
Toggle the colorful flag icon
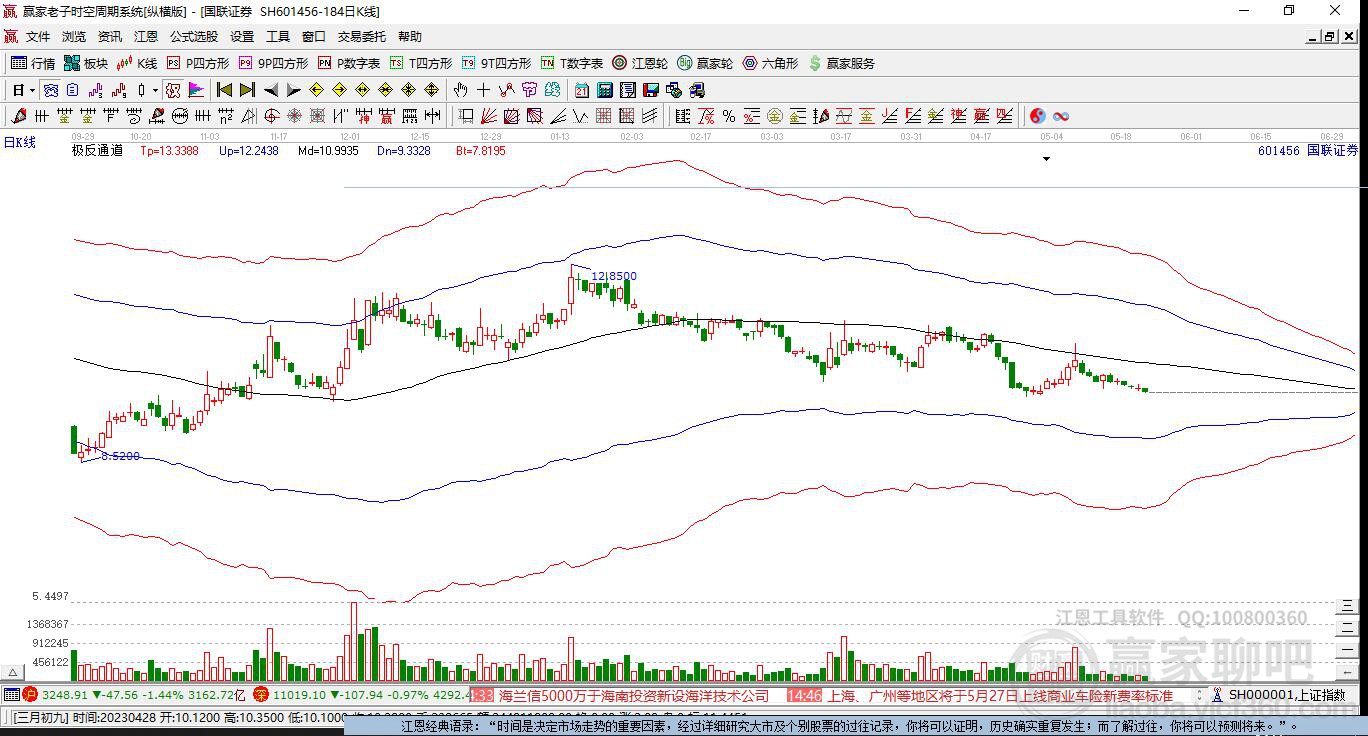[196, 90]
